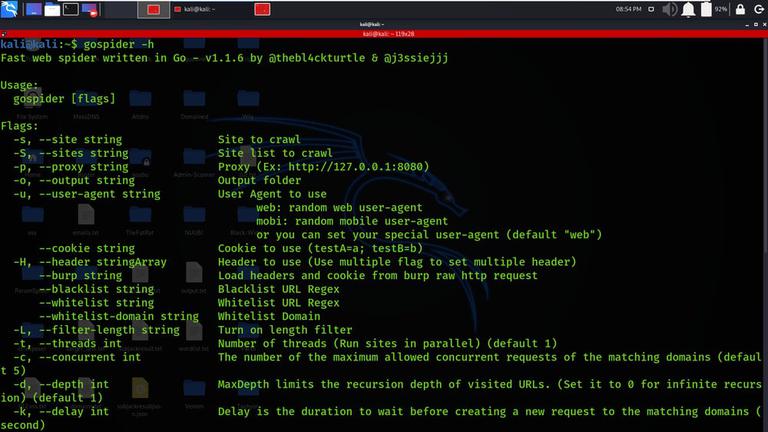768x432 pixels.
Task: Click the '--whitelist string' flag
Action: (x=96, y=303)
